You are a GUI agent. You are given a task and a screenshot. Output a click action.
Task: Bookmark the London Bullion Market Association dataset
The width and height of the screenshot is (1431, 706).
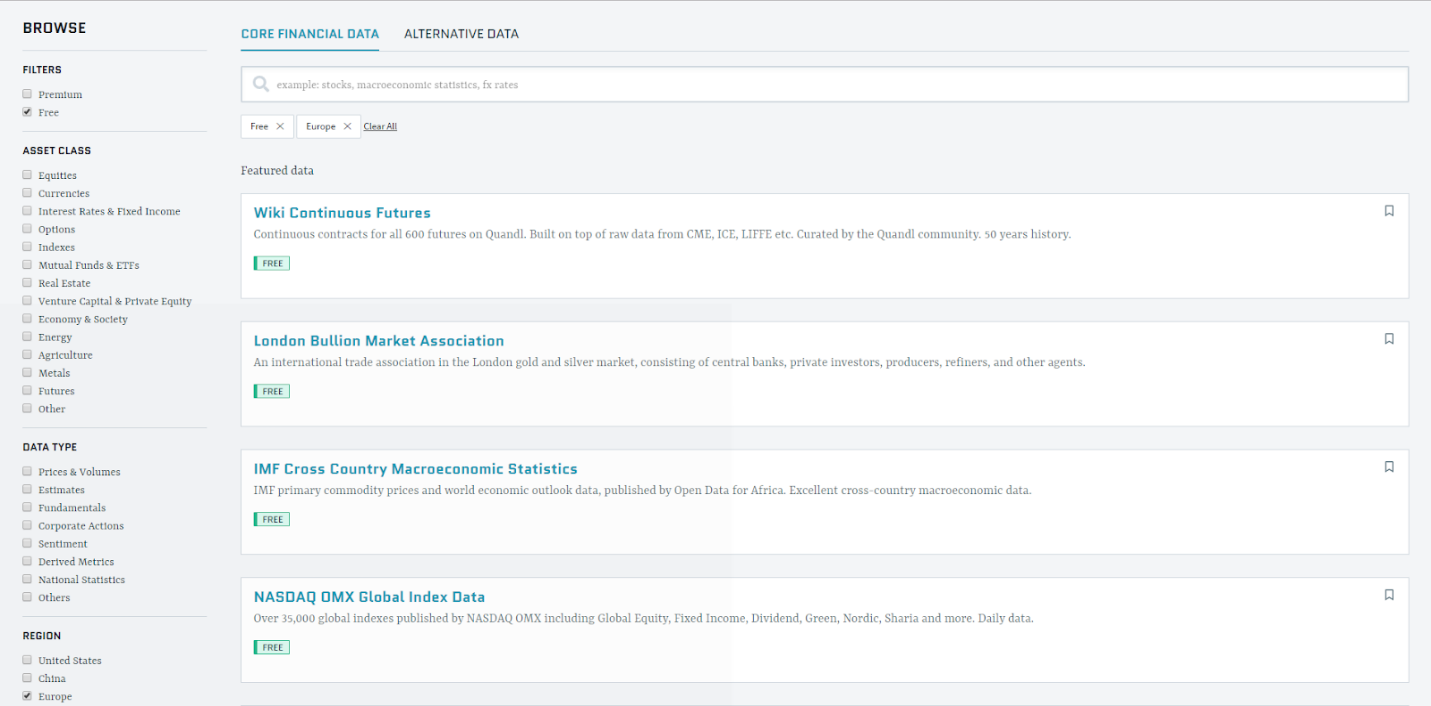pyautogui.click(x=1389, y=339)
